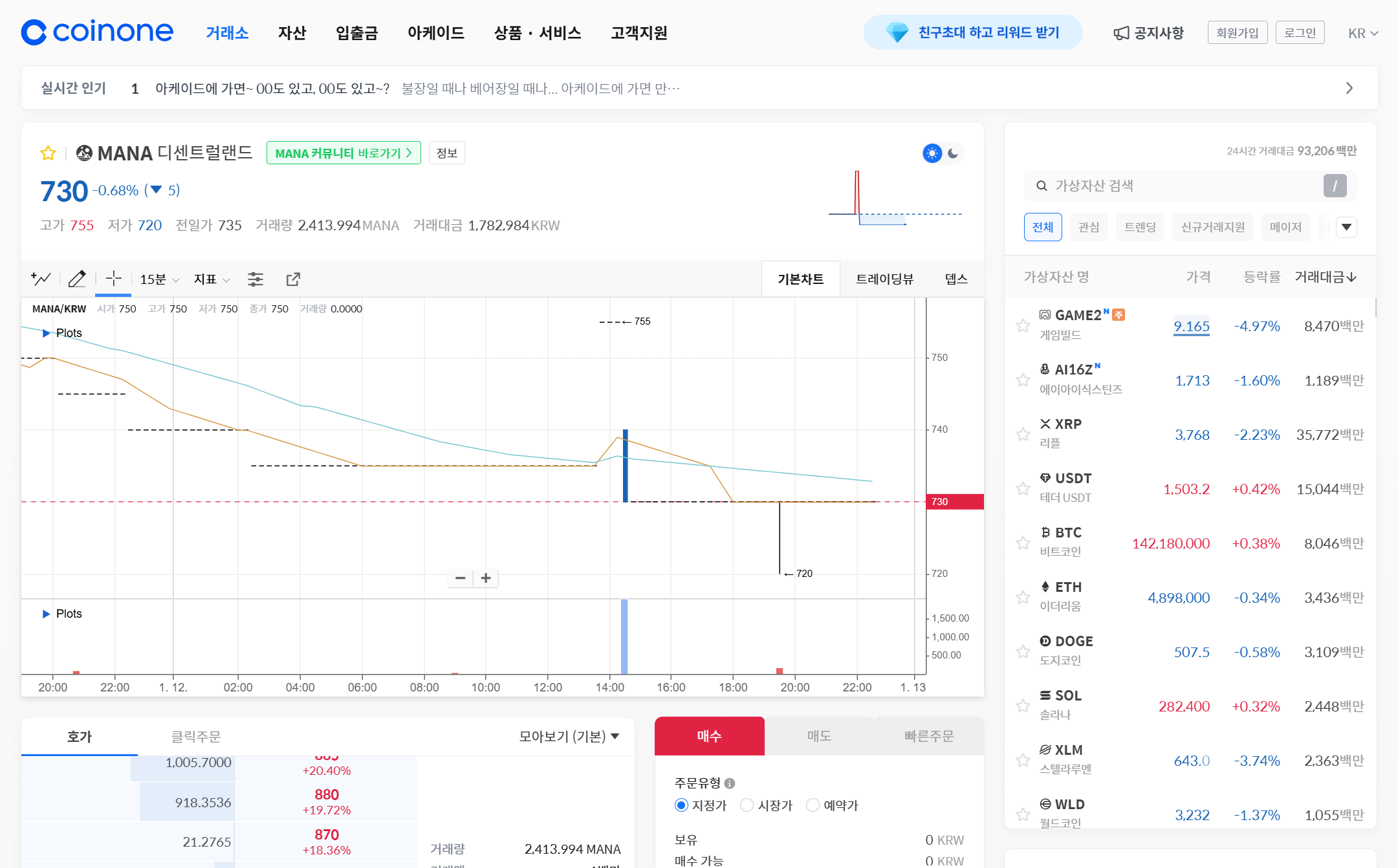This screenshot has height=868, width=1398.
Task: Select the pencil drawing tool
Action: (x=77, y=279)
